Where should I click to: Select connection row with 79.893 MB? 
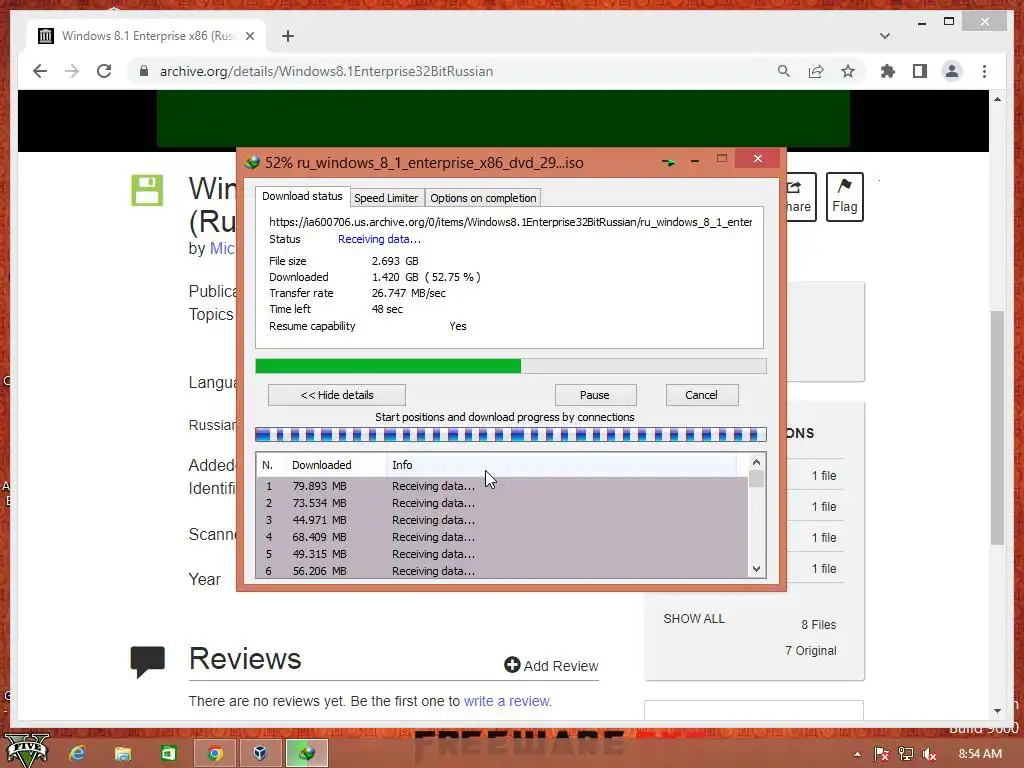tap(502, 486)
